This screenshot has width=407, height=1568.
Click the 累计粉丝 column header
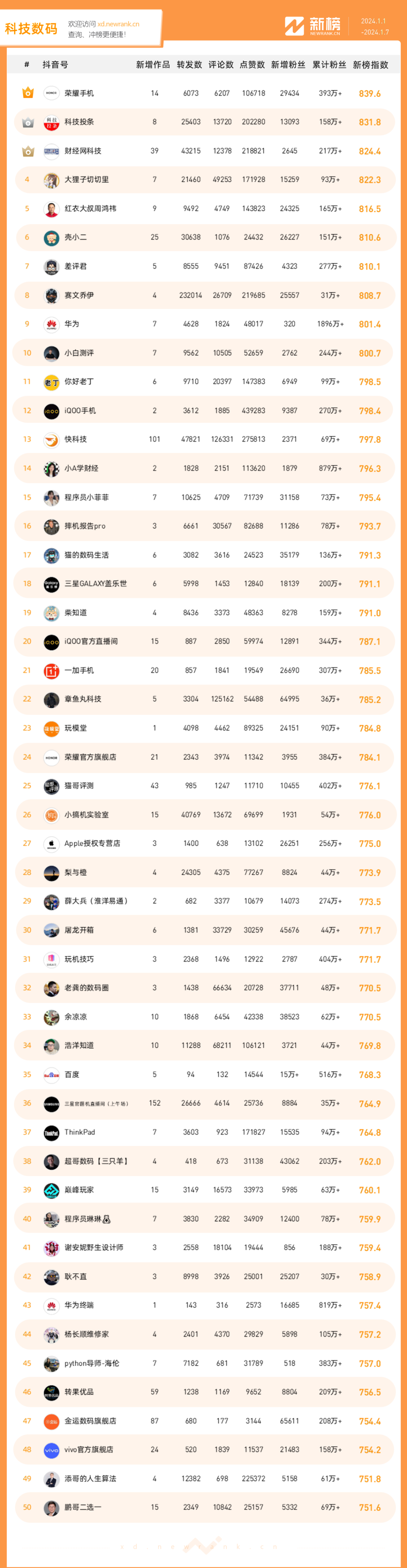click(x=329, y=65)
